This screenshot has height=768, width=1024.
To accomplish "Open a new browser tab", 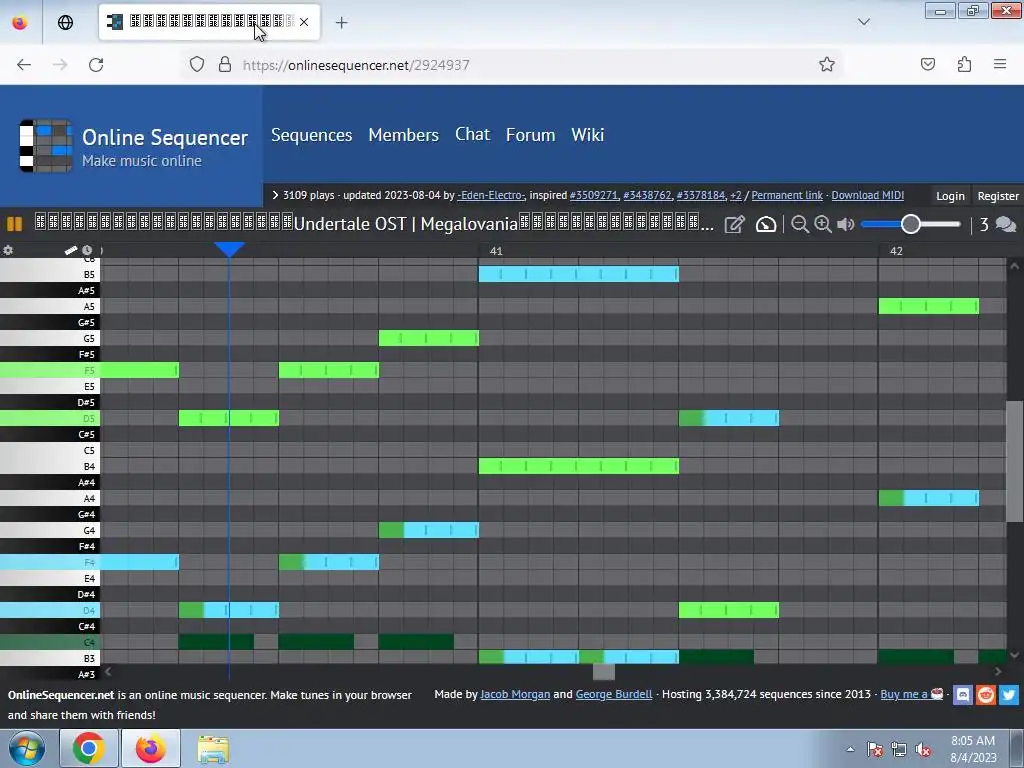I will 342,23.
